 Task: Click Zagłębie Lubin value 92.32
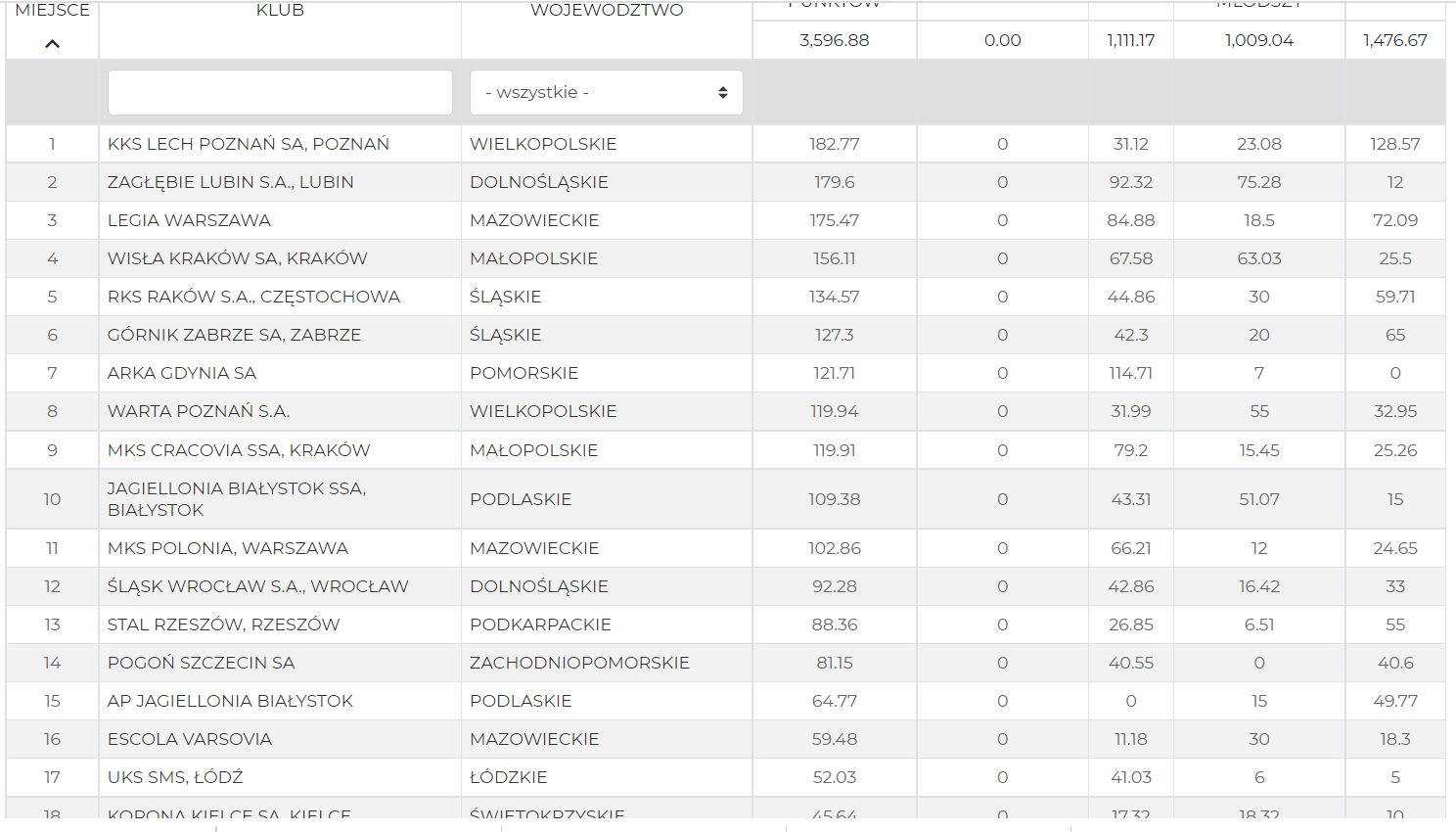click(x=1131, y=182)
